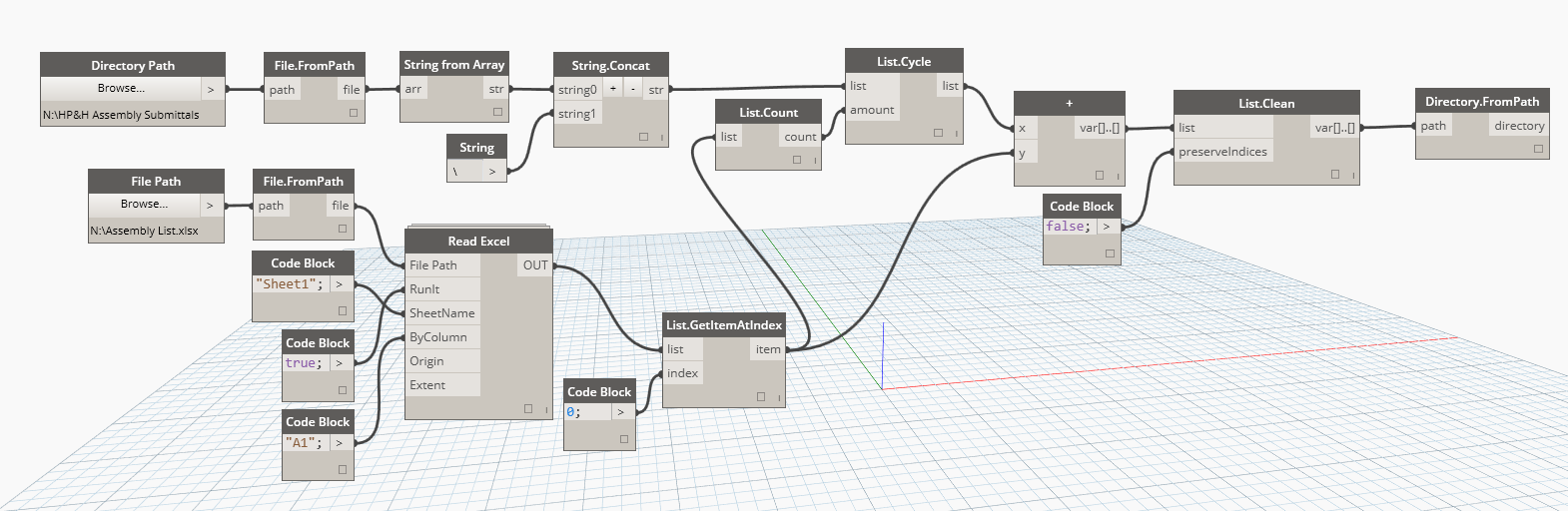The height and width of the screenshot is (511, 1568).
Task: Click the List.Count node title
Action: point(768,113)
